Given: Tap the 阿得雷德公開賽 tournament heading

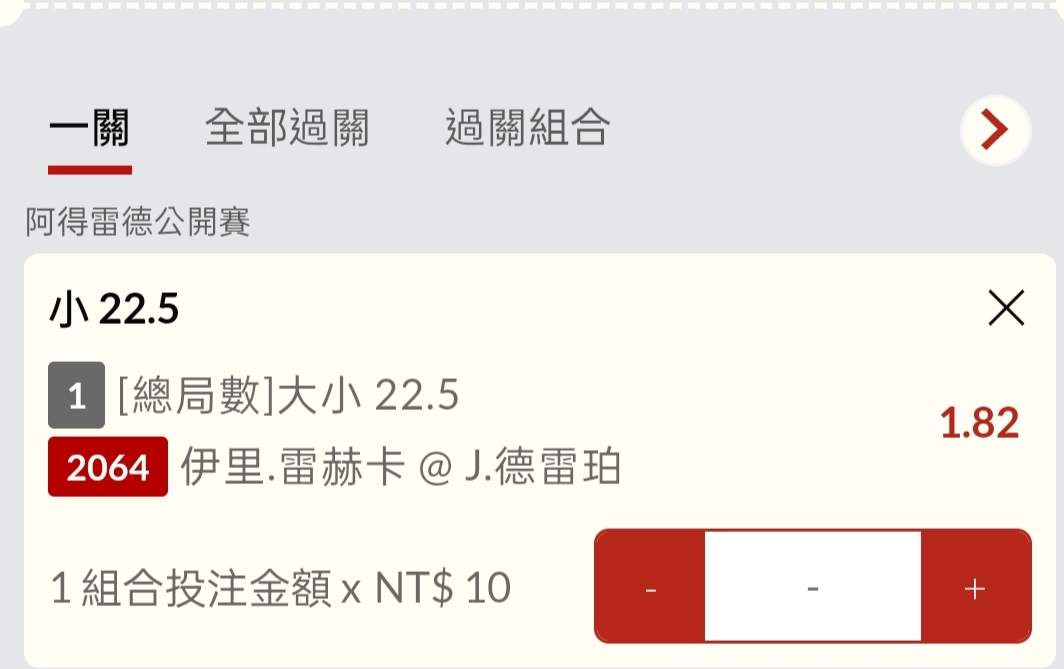Looking at the screenshot, I should click(x=138, y=223).
